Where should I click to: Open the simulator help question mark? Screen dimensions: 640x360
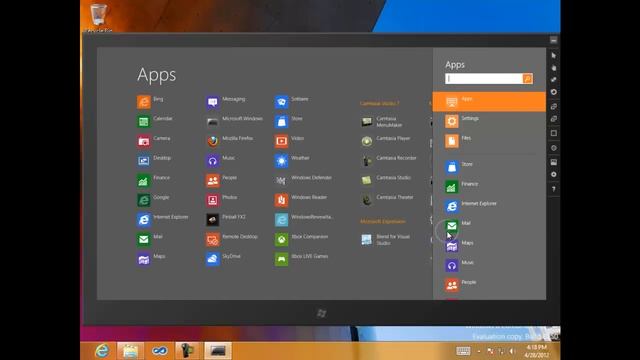(x=553, y=189)
